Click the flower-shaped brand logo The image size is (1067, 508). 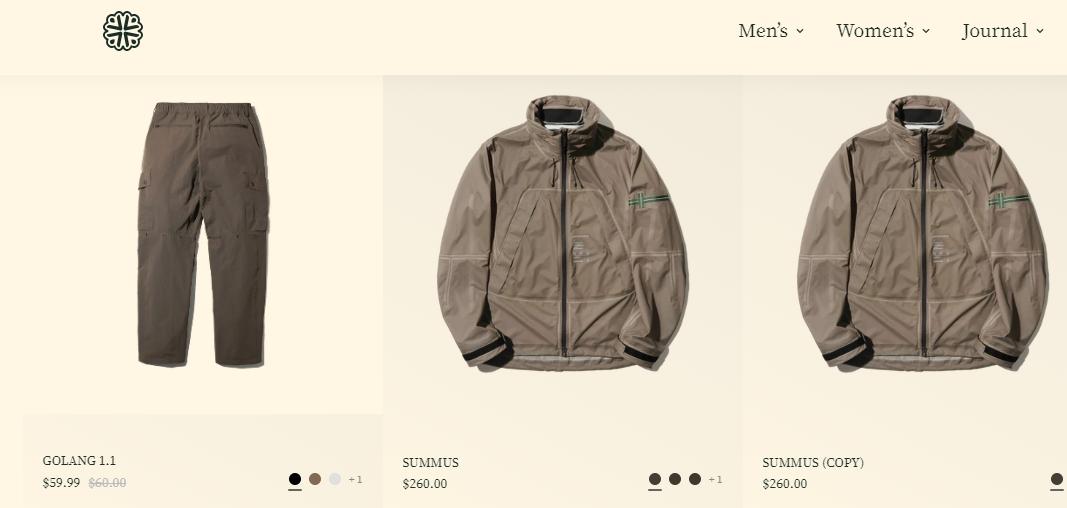pyautogui.click(x=123, y=31)
